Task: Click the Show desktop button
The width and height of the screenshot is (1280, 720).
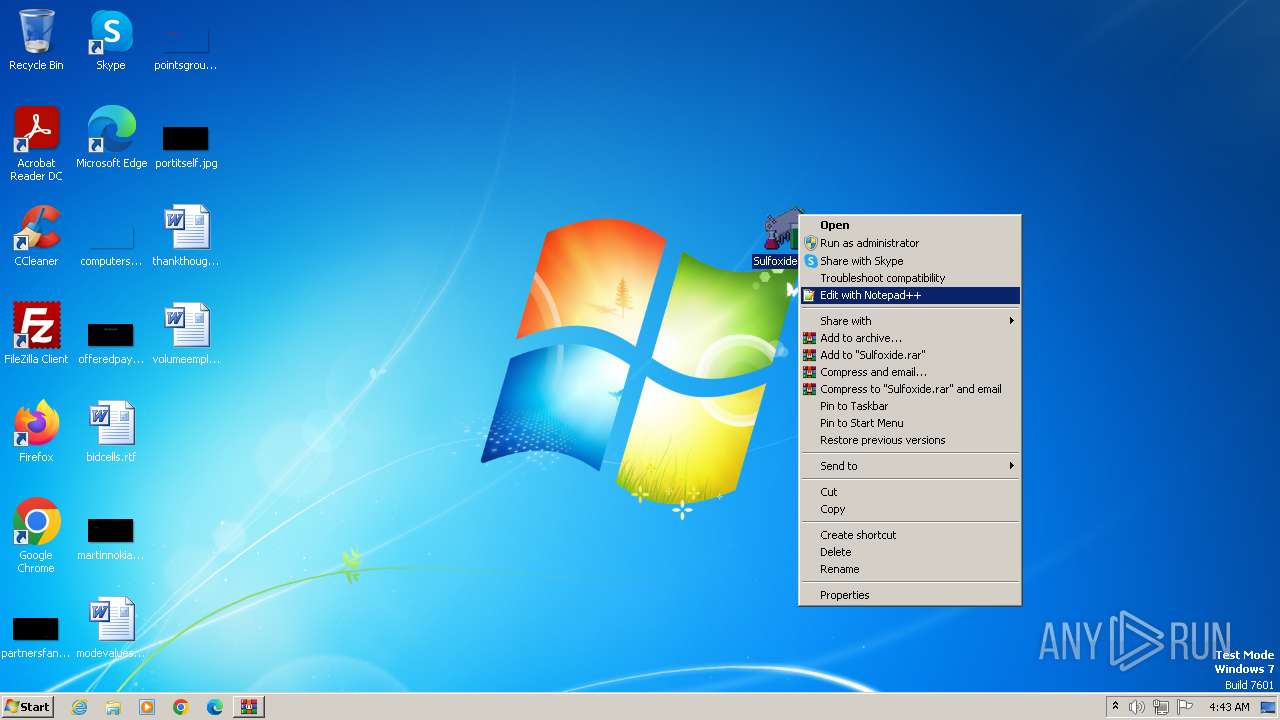Action: tap(1268, 707)
